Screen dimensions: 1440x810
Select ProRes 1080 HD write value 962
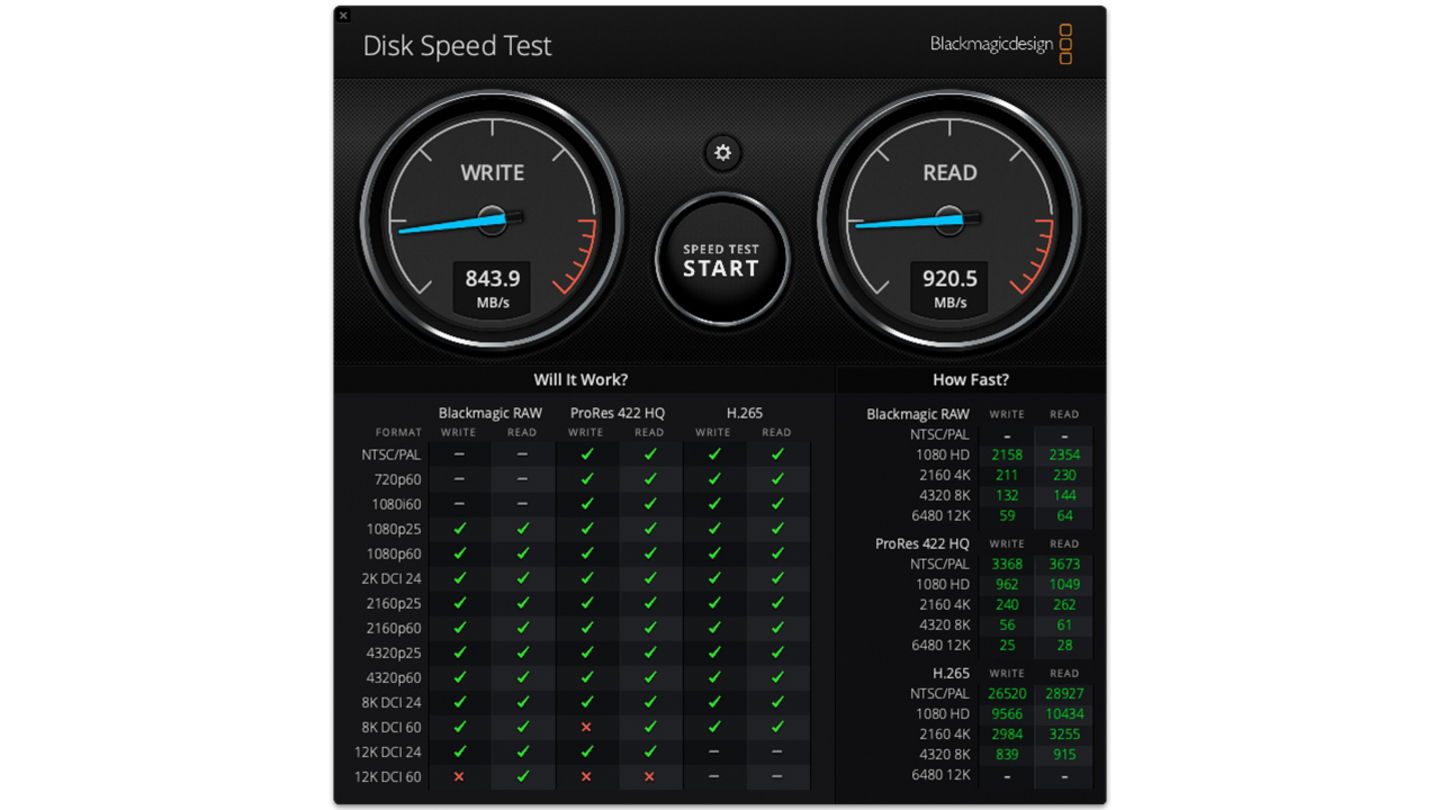click(x=1007, y=584)
